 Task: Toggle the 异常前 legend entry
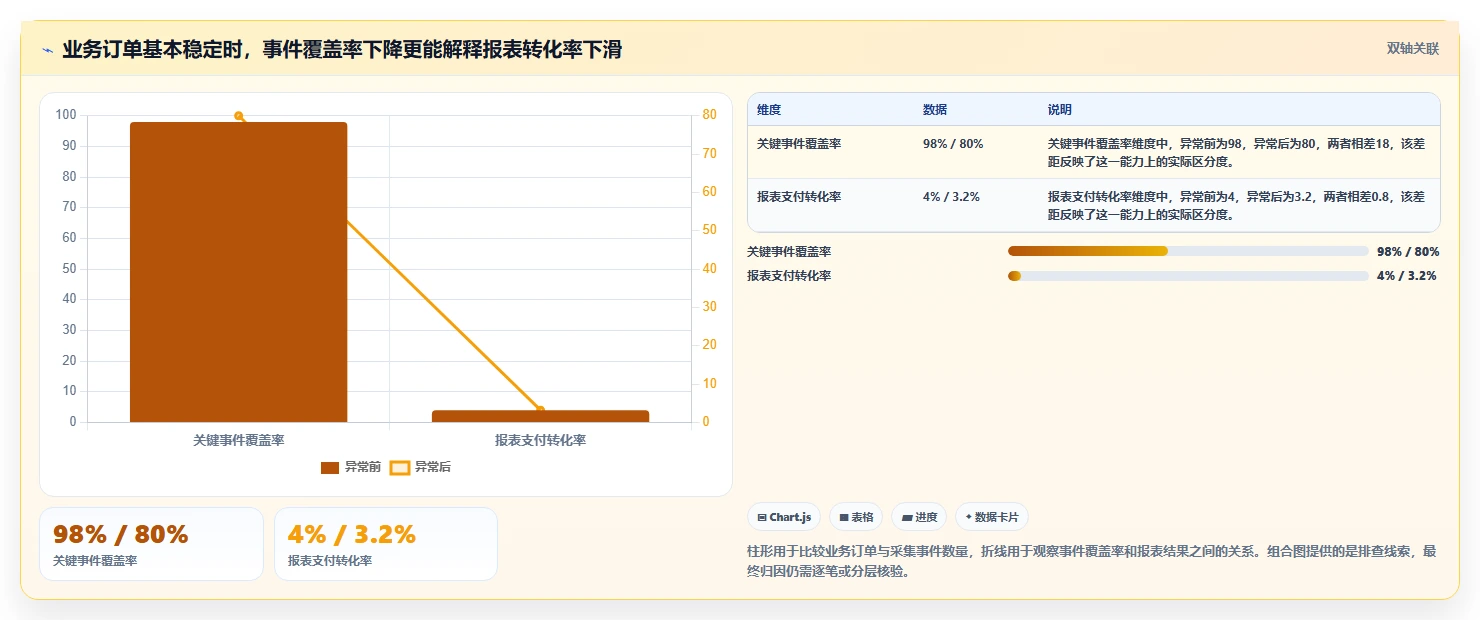(351, 467)
